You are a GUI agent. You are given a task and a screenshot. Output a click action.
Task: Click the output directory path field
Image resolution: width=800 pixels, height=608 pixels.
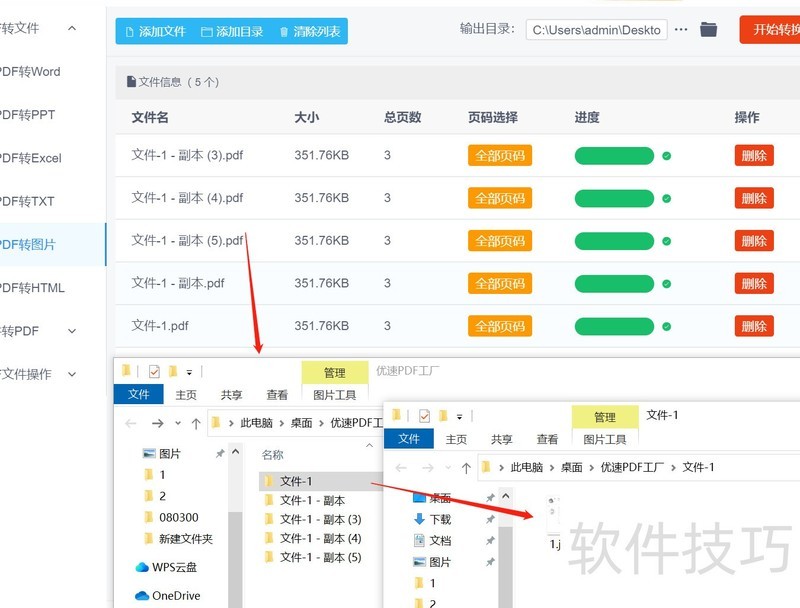[596, 30]
